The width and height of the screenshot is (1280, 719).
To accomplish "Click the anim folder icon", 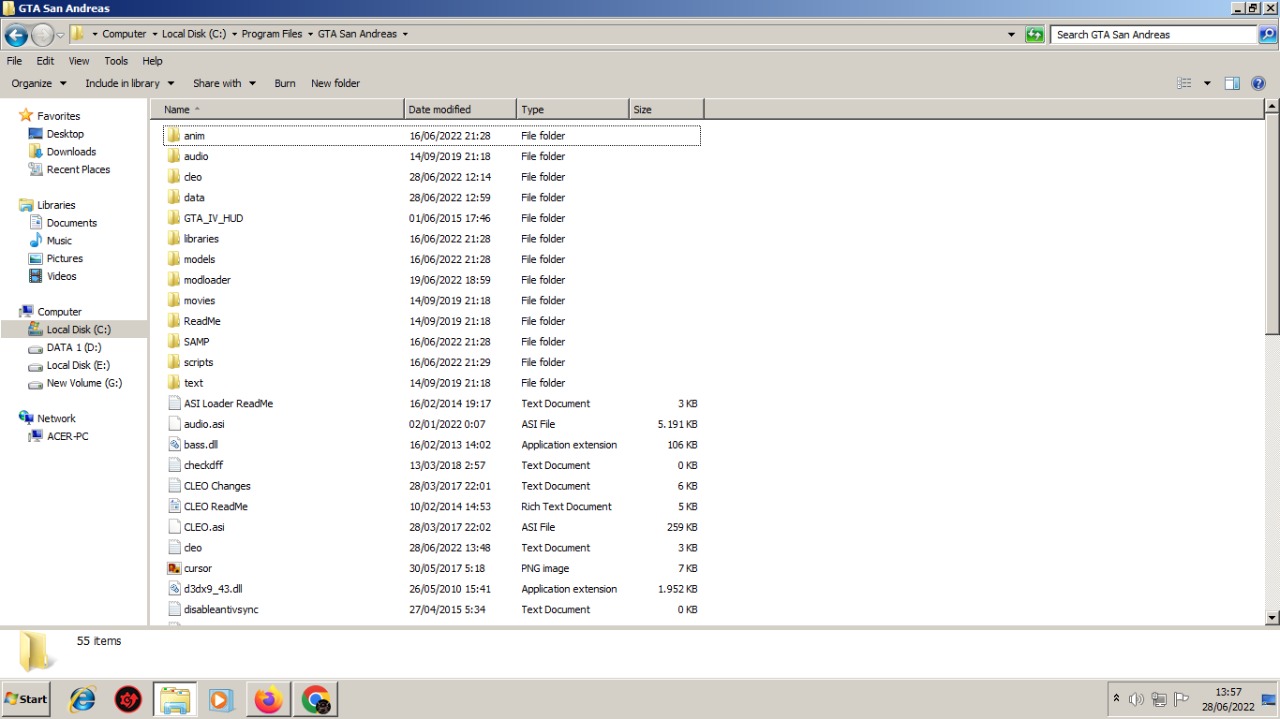I will click(x=174, y=136).
